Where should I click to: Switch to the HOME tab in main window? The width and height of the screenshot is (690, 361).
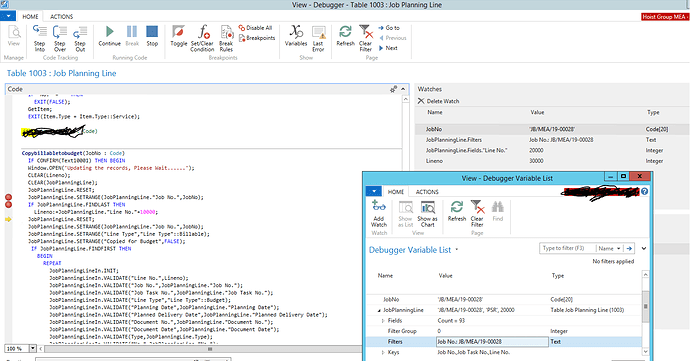[x=30, y=16]
